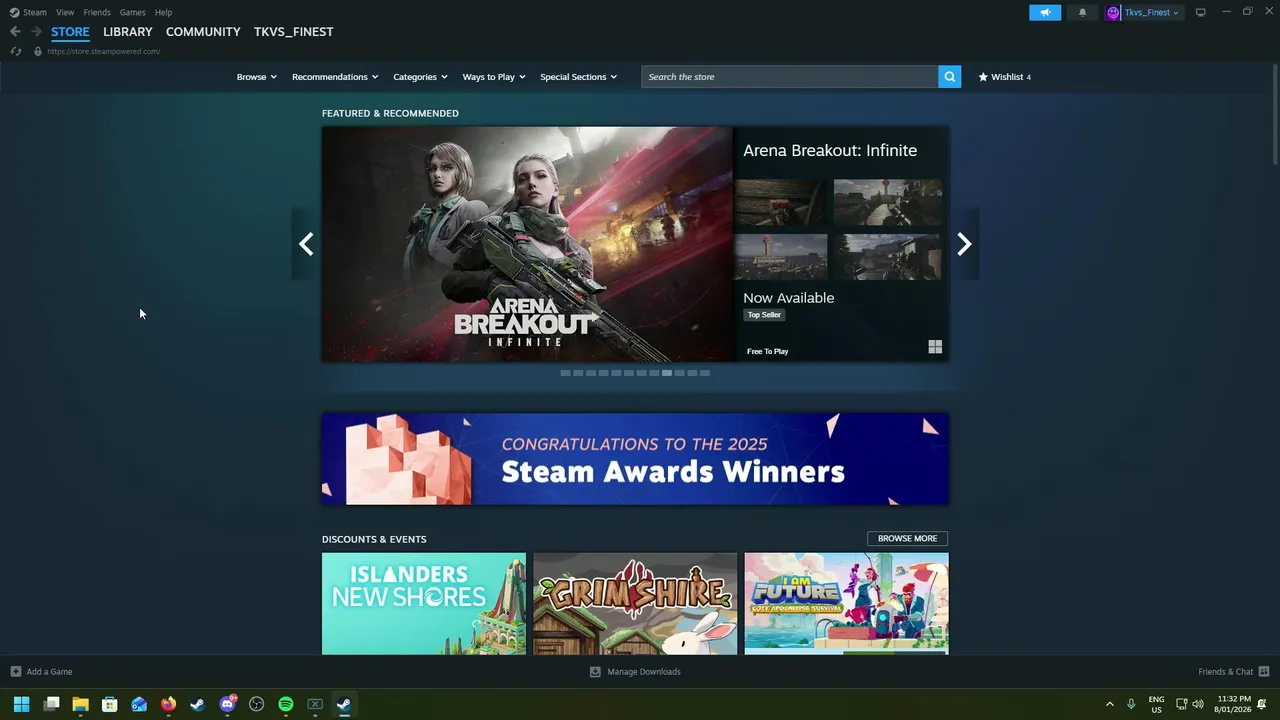Open the notifications bell

1082,12
